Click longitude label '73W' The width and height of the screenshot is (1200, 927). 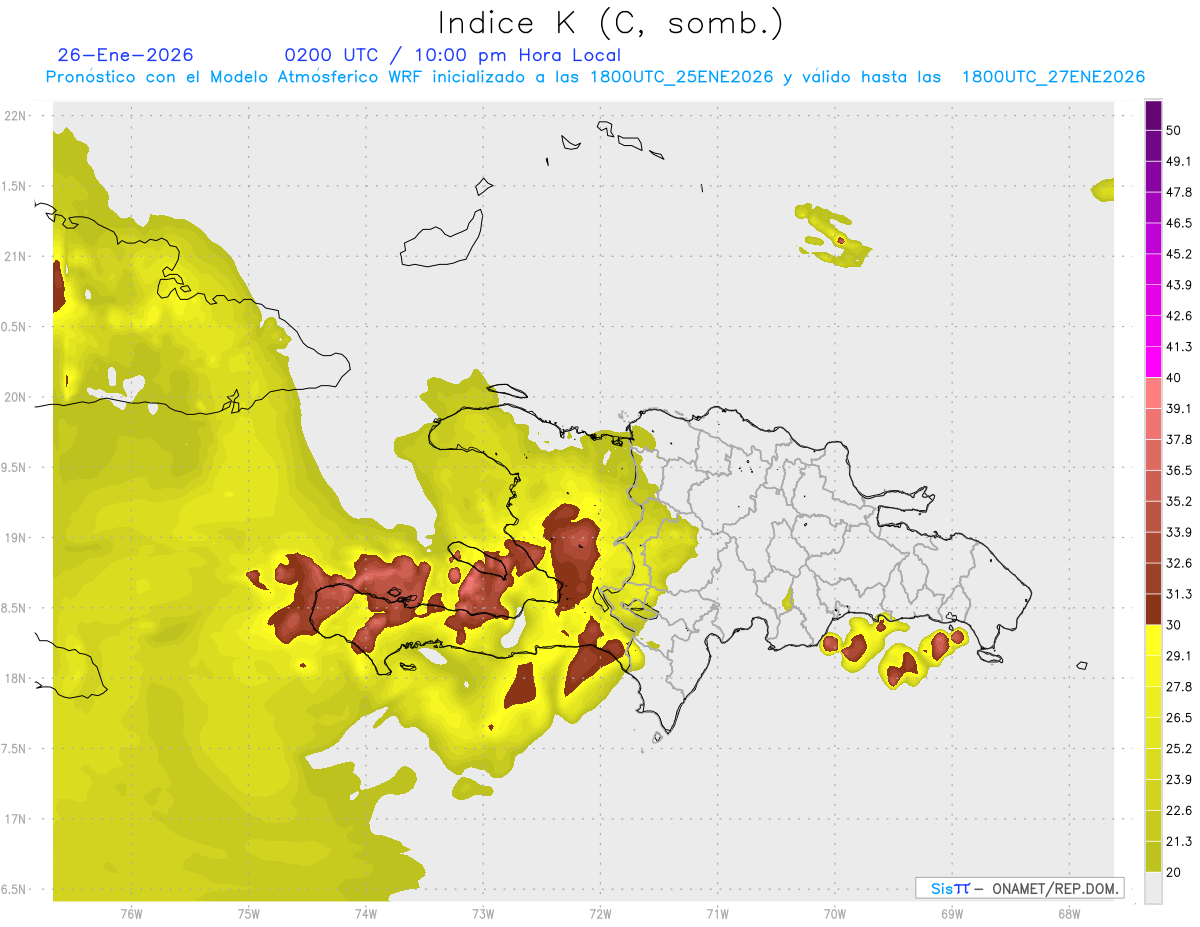tap(483, 914)
